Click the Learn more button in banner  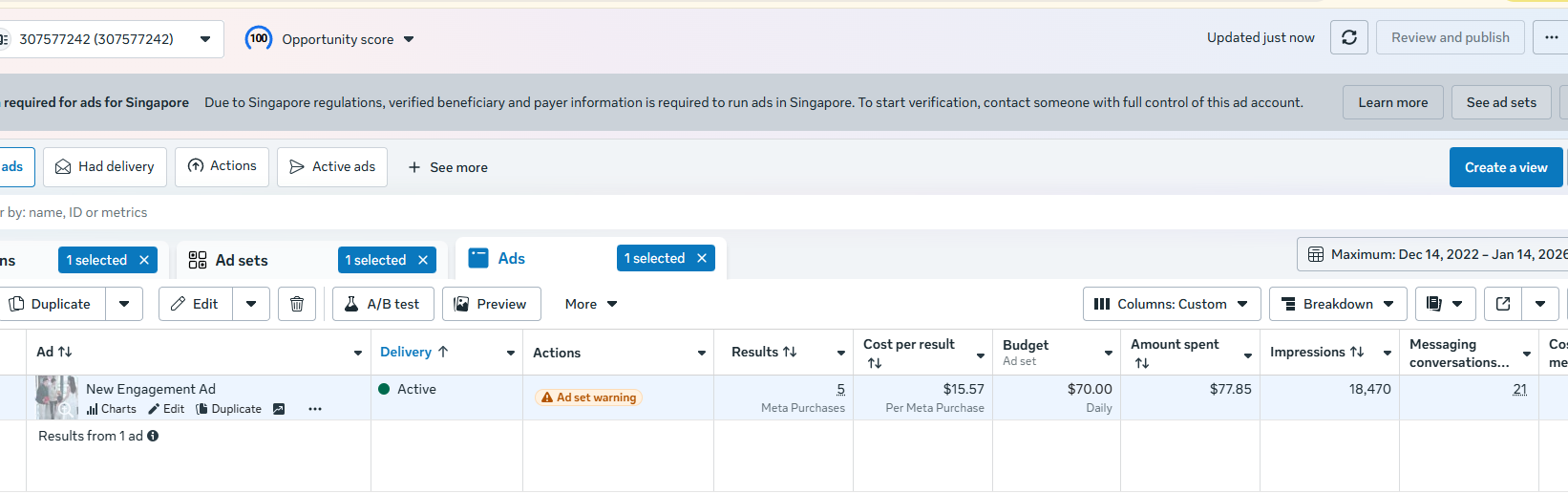click(x=1392, y=102)
